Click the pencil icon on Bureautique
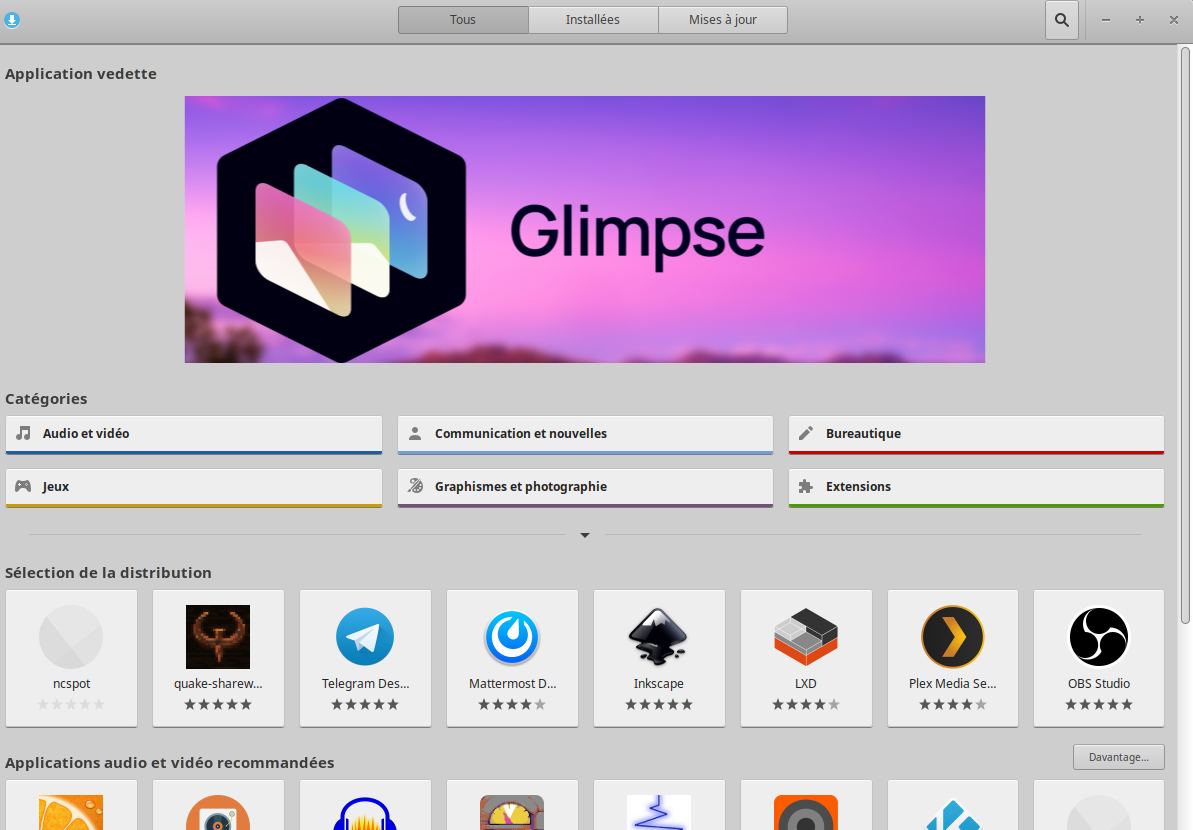Screen dimensions: 1193x830 [806, 433]
